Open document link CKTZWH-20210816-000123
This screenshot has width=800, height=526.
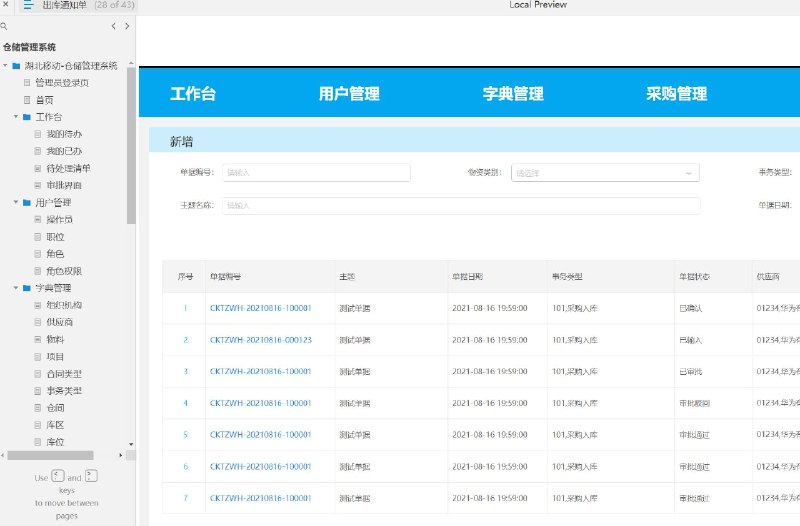(261, 340)
